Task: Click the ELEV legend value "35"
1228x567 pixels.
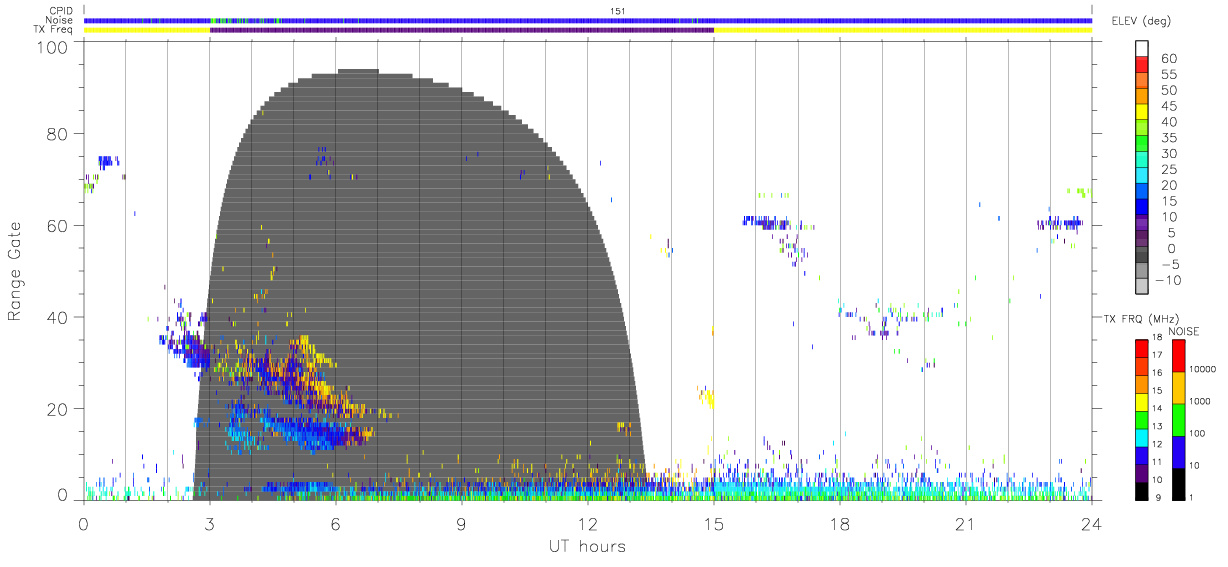Action: pos(1167,137)
